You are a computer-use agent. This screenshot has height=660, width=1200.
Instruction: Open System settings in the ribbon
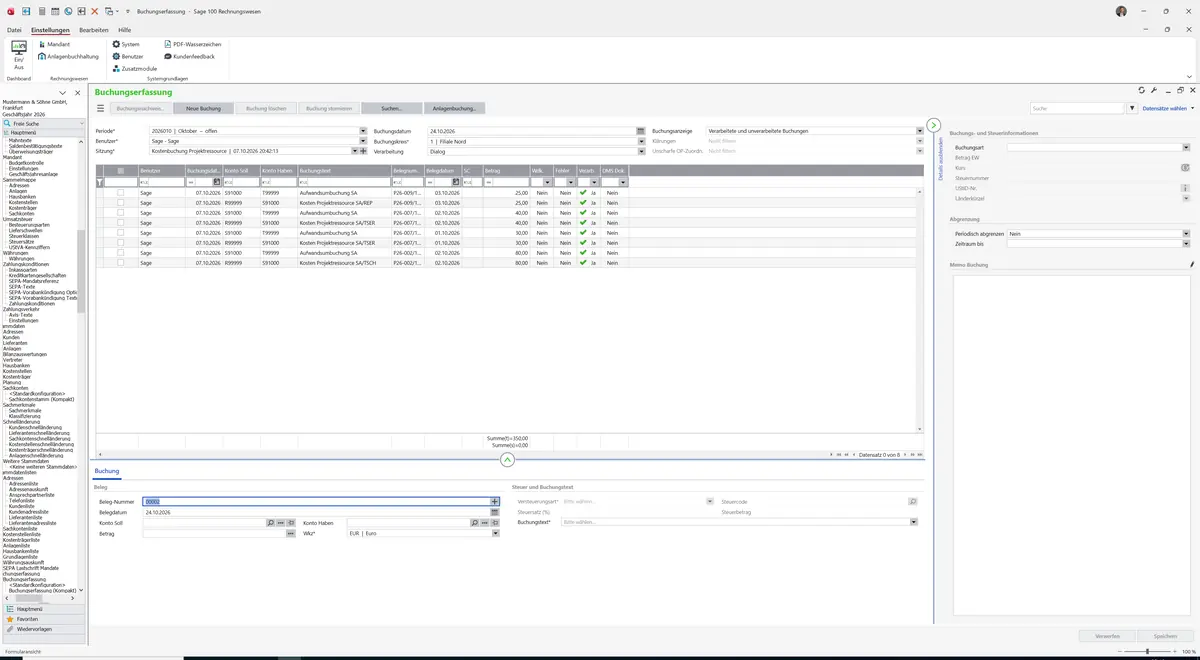tap(126, 44)
